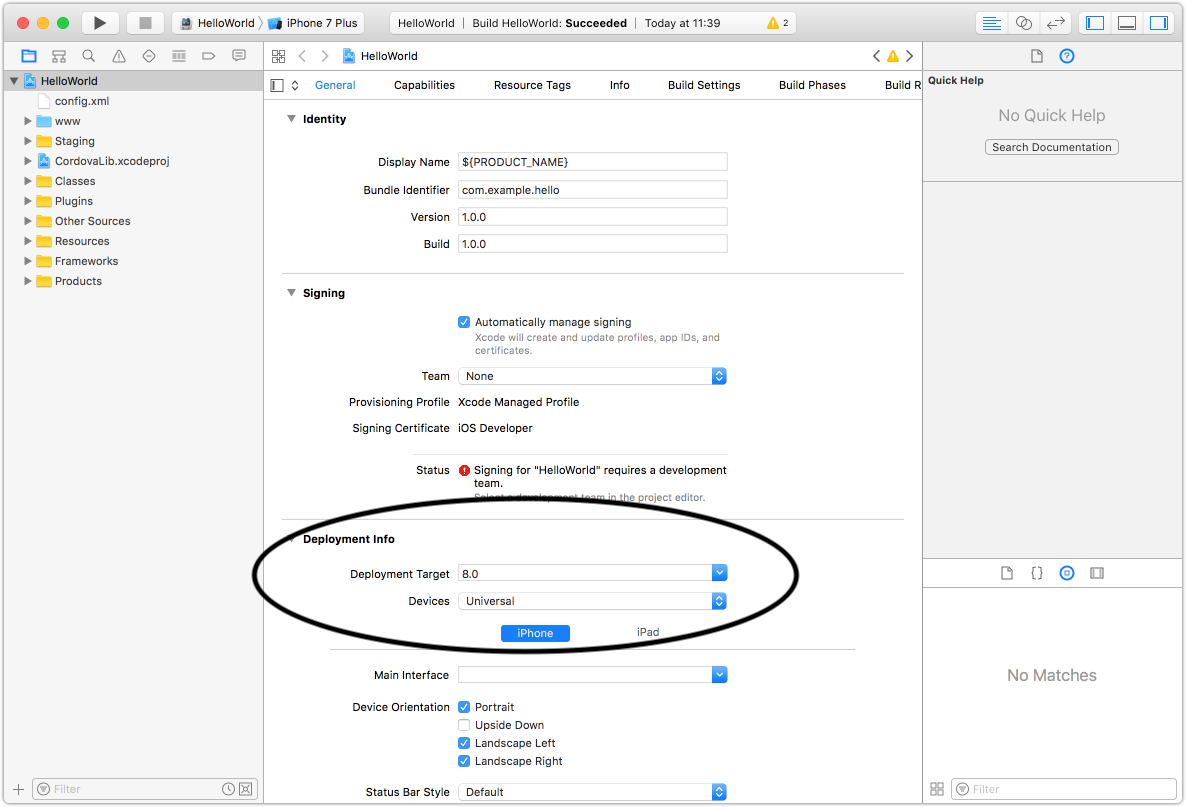Screen dimensions: 1186x807
Task: Open the Search navigator magnifier icon
Action: click(88, 56)
